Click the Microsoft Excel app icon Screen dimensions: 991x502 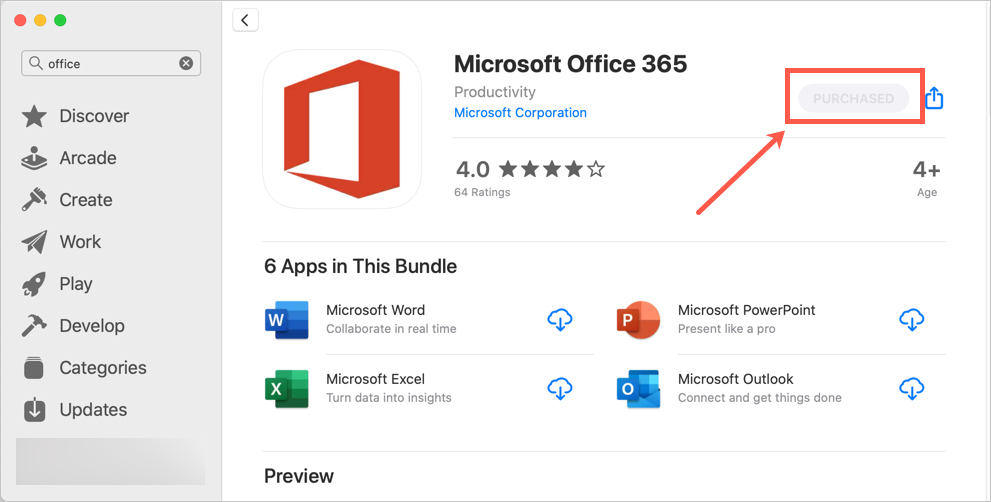(x=287, y=389)
